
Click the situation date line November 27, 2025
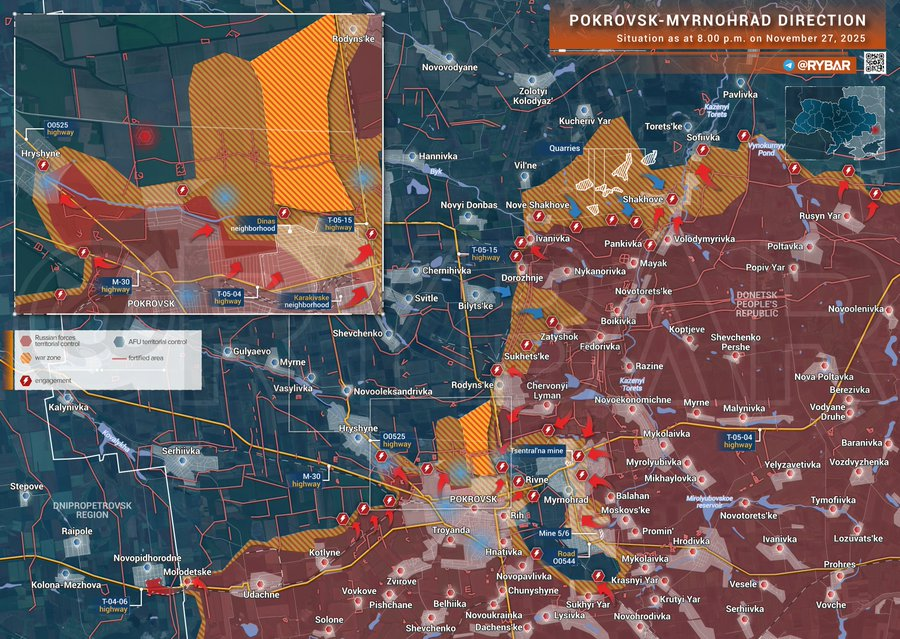click(741, 39)
